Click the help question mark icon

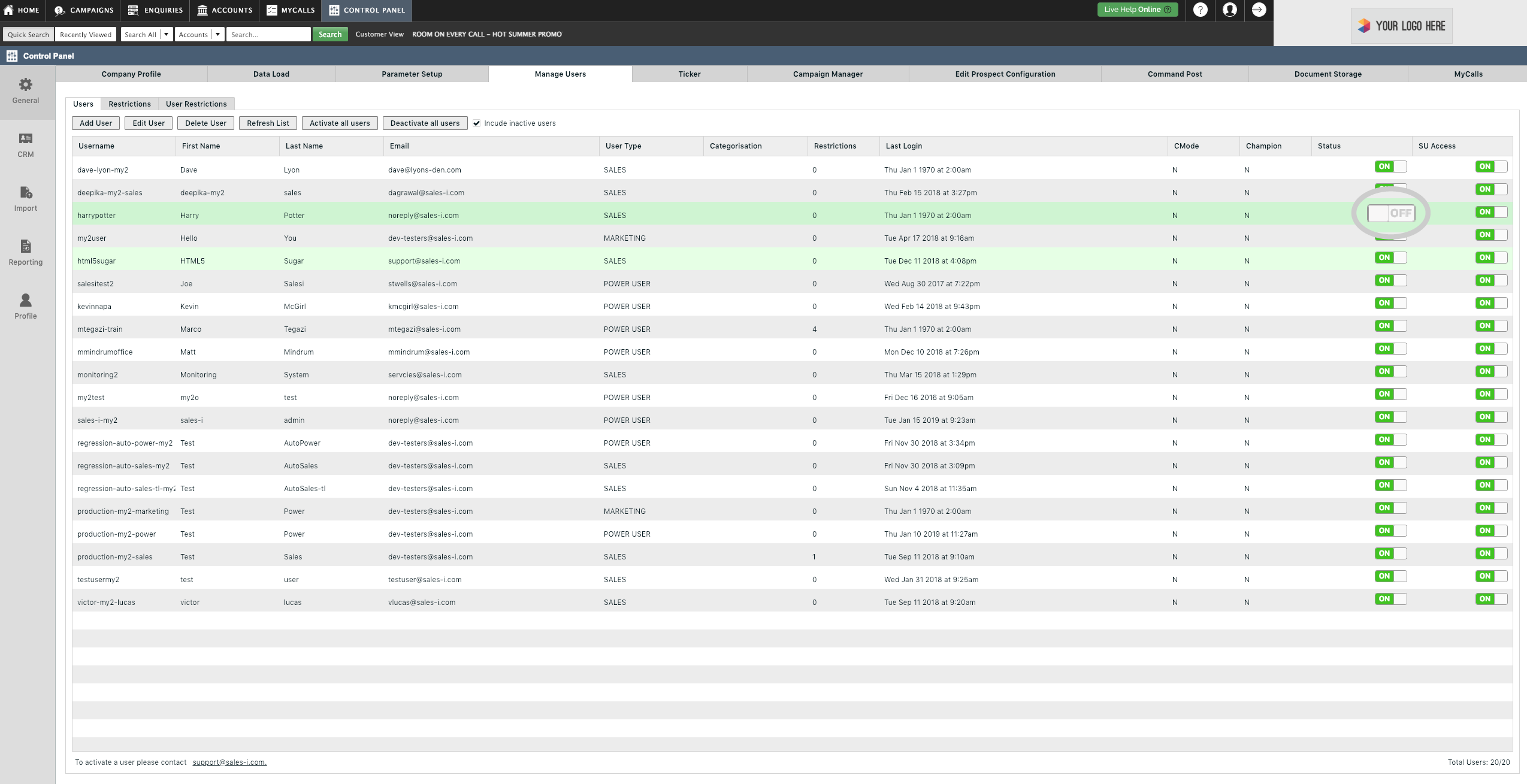pos(1200,9)
